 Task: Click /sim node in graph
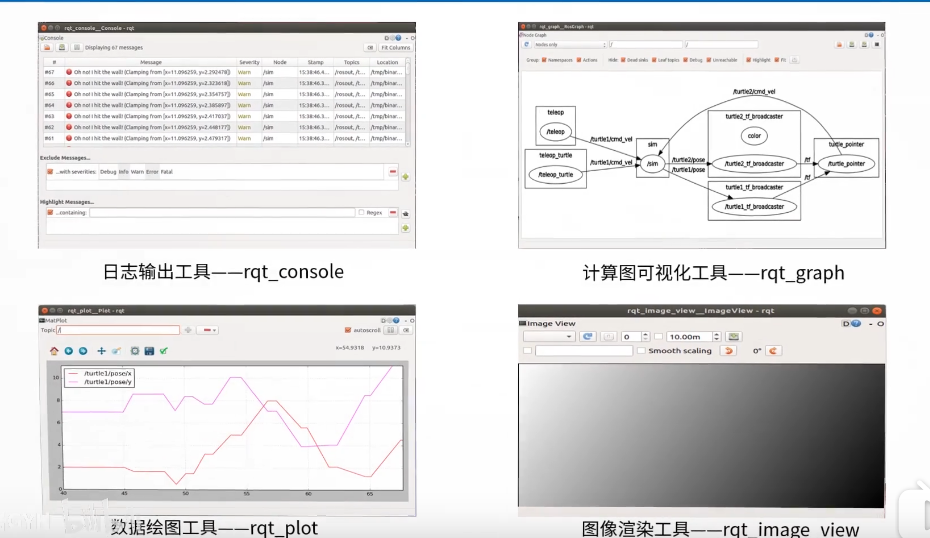(x=652, y=163)
